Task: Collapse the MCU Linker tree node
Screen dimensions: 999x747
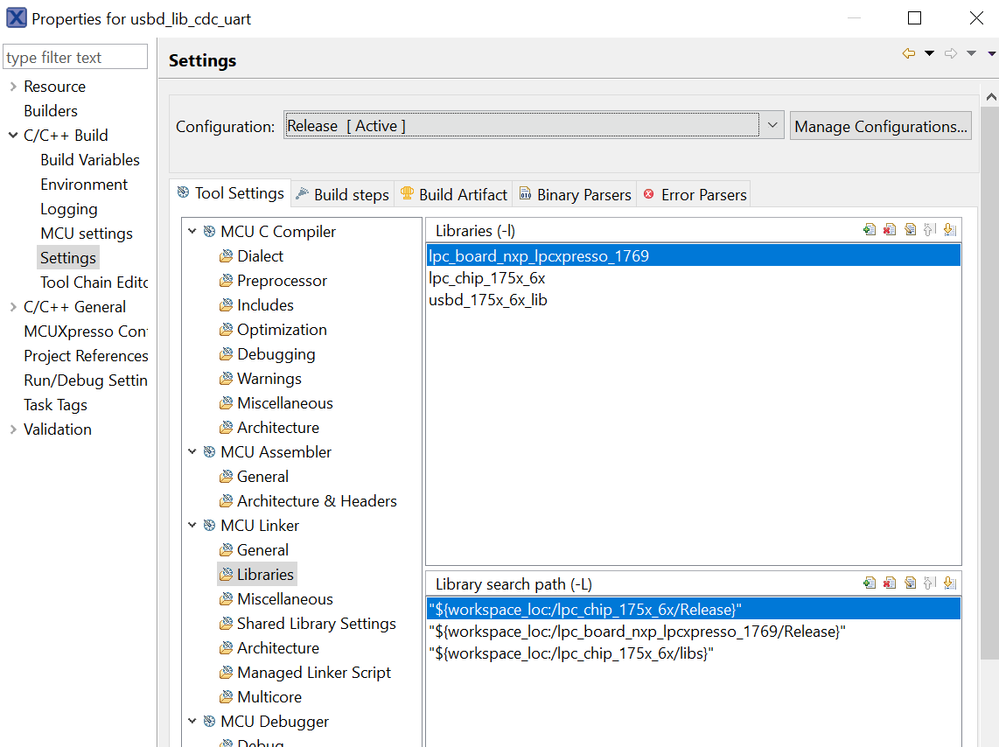Action: 192,525
